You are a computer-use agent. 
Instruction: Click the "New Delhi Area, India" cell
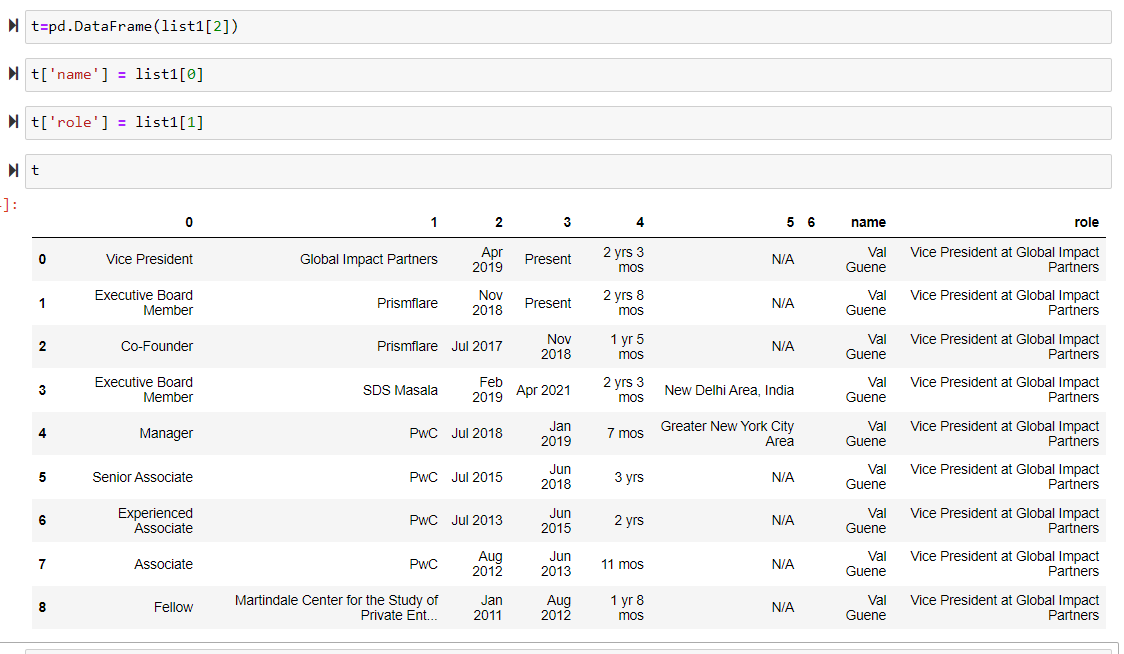pyautogui.click(x=729, y=390)
